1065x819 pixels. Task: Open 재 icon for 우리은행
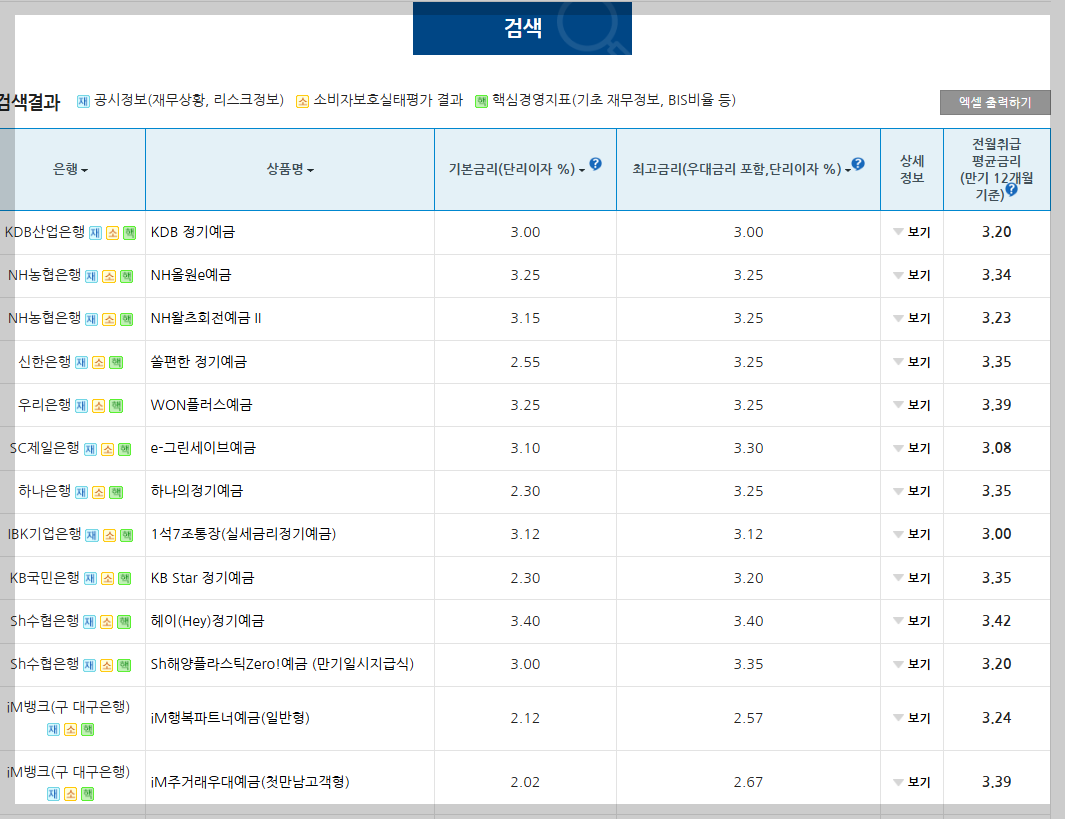pyautogui.click(x=82, y=406)
